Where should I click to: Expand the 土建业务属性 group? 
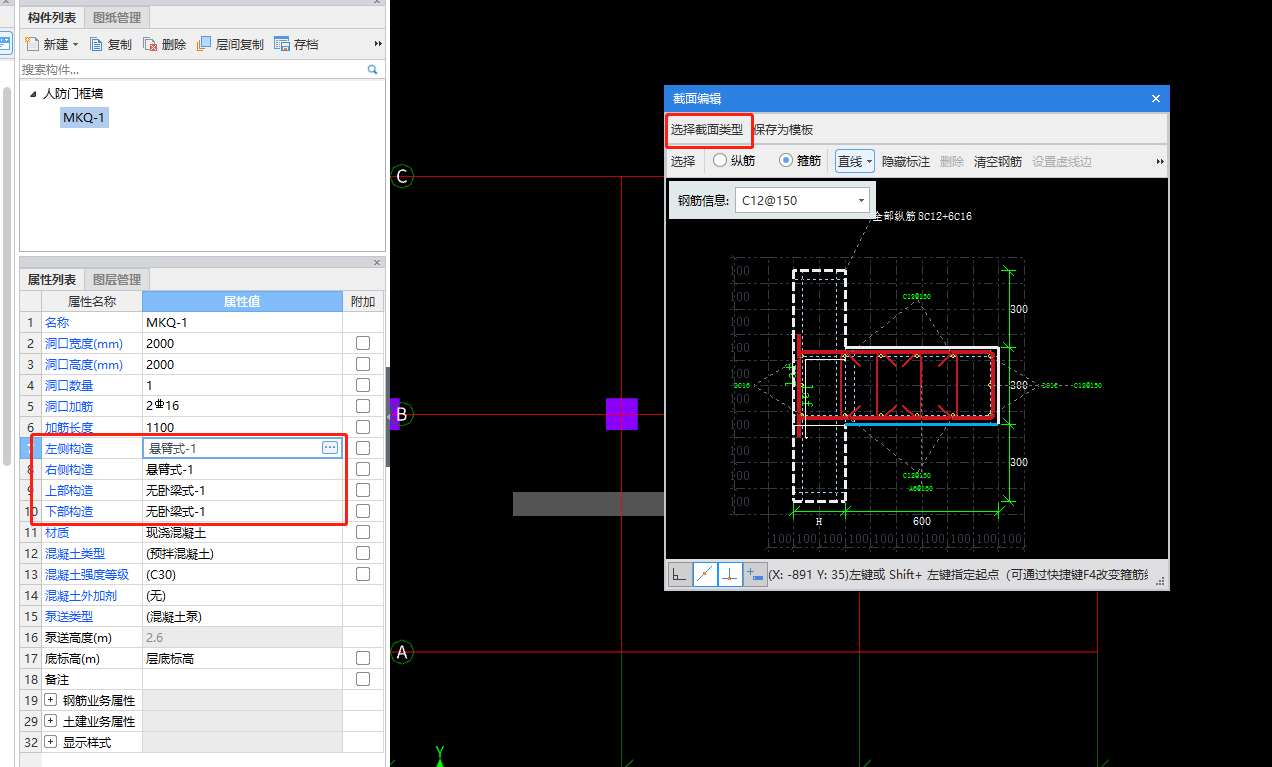coord(51,721)
